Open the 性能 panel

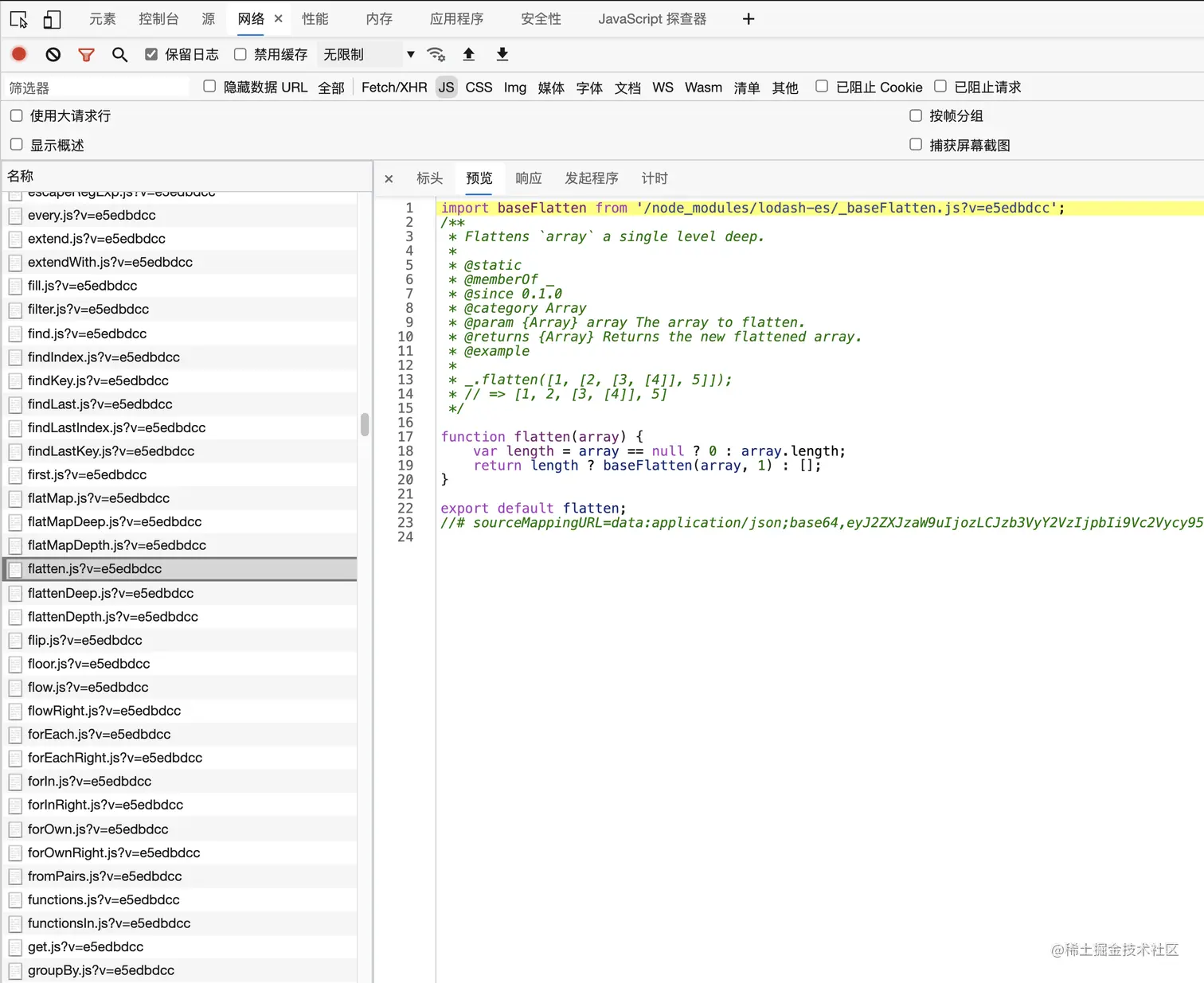pyautogui.click(x=315, y=18)
